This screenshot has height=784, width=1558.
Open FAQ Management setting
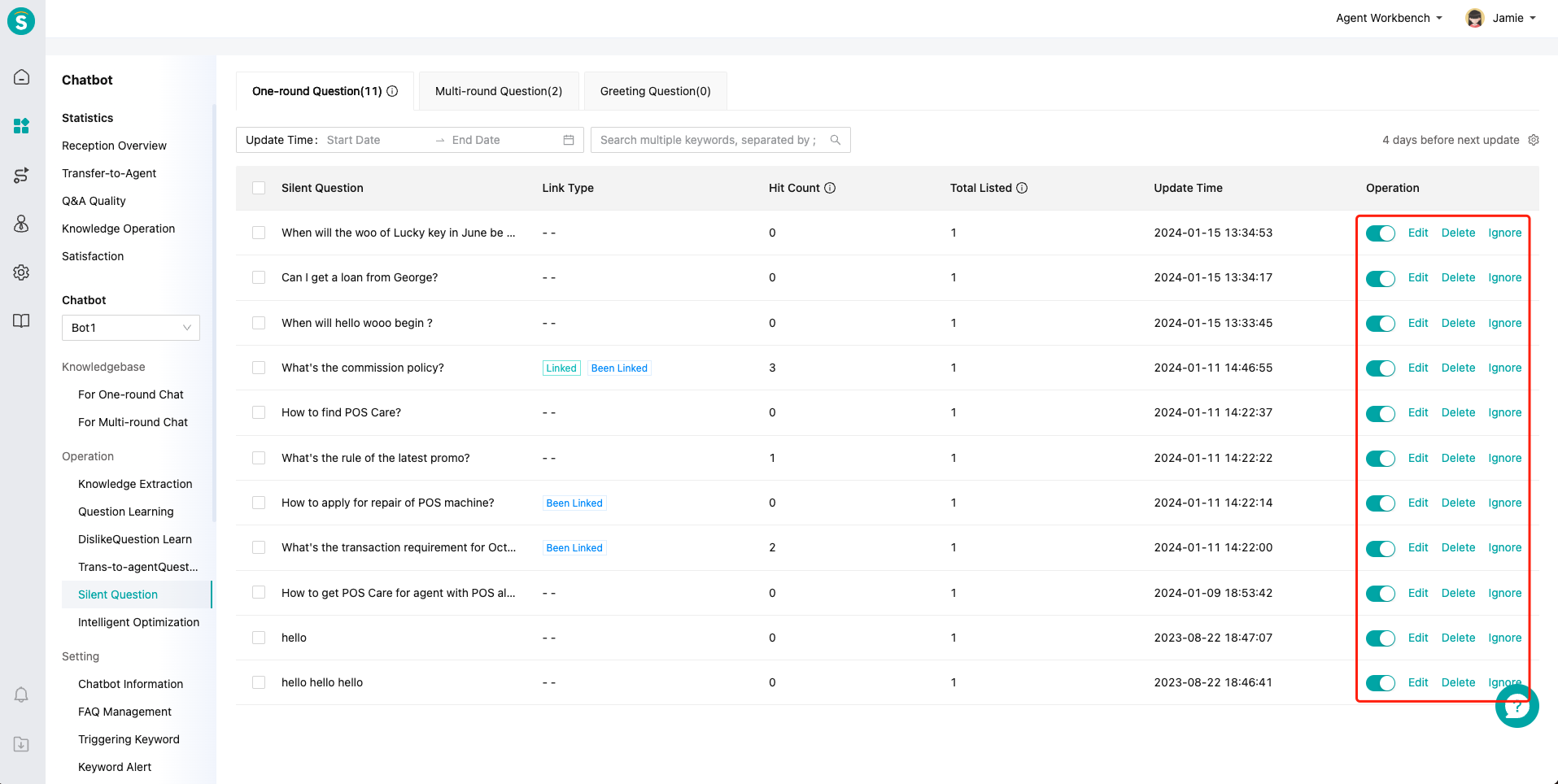124,712
